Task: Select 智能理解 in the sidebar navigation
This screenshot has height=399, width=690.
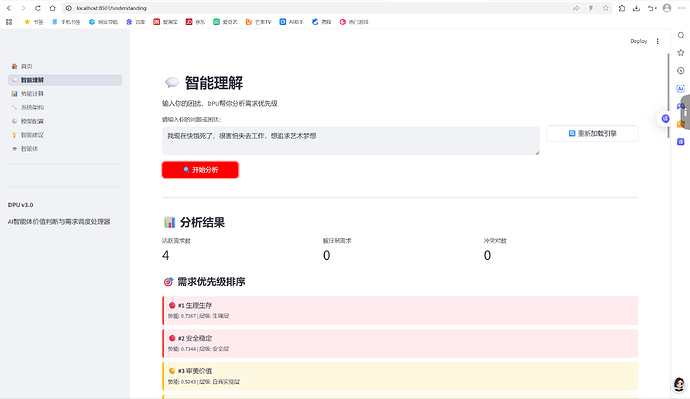Action: click(x=65, y=80)
